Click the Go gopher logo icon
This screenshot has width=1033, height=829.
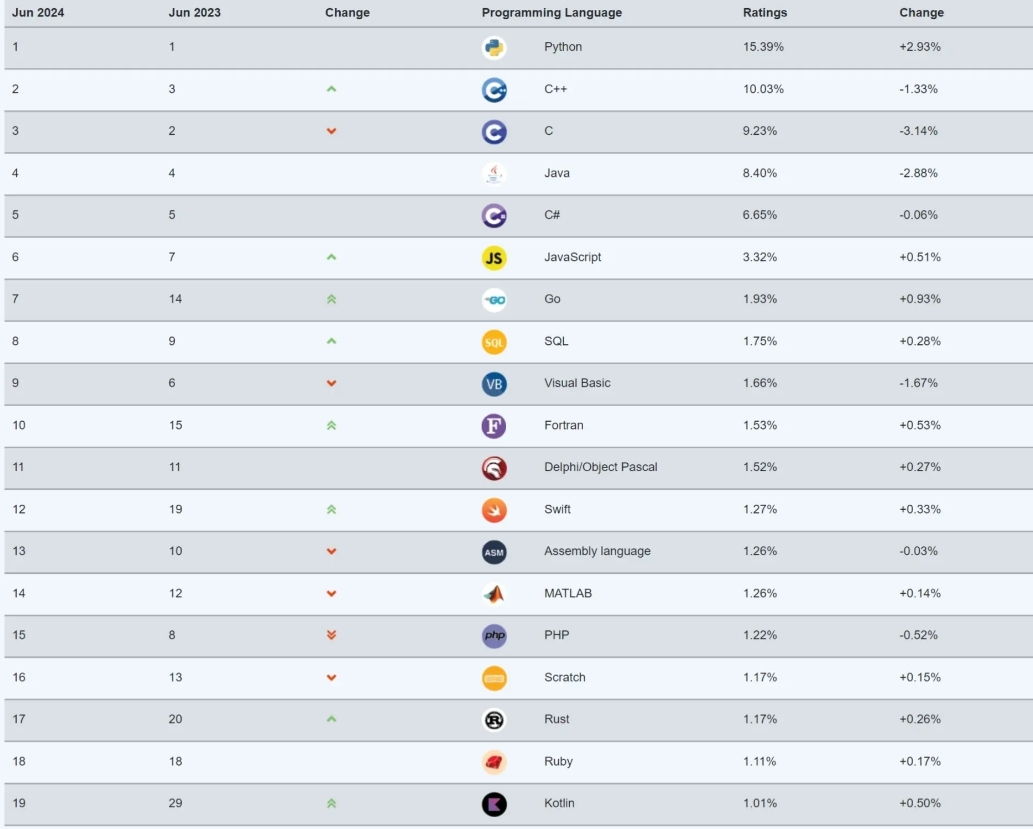pyautogui.click(x=493, y=300)
